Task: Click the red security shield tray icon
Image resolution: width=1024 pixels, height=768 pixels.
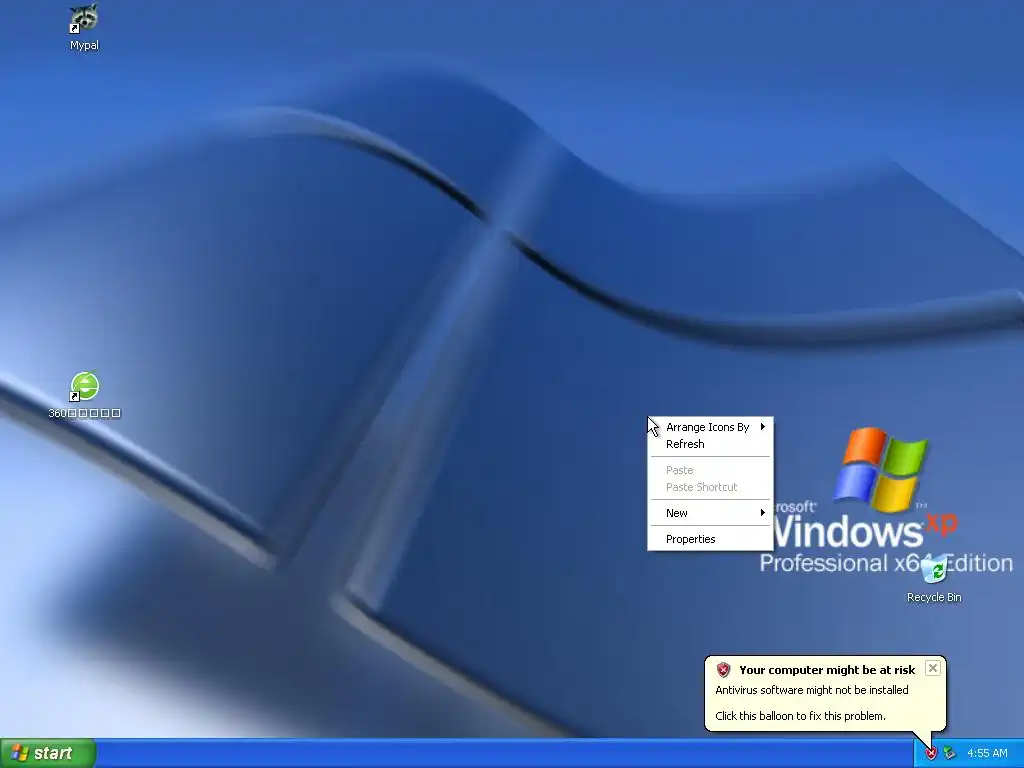Action: 931,754
